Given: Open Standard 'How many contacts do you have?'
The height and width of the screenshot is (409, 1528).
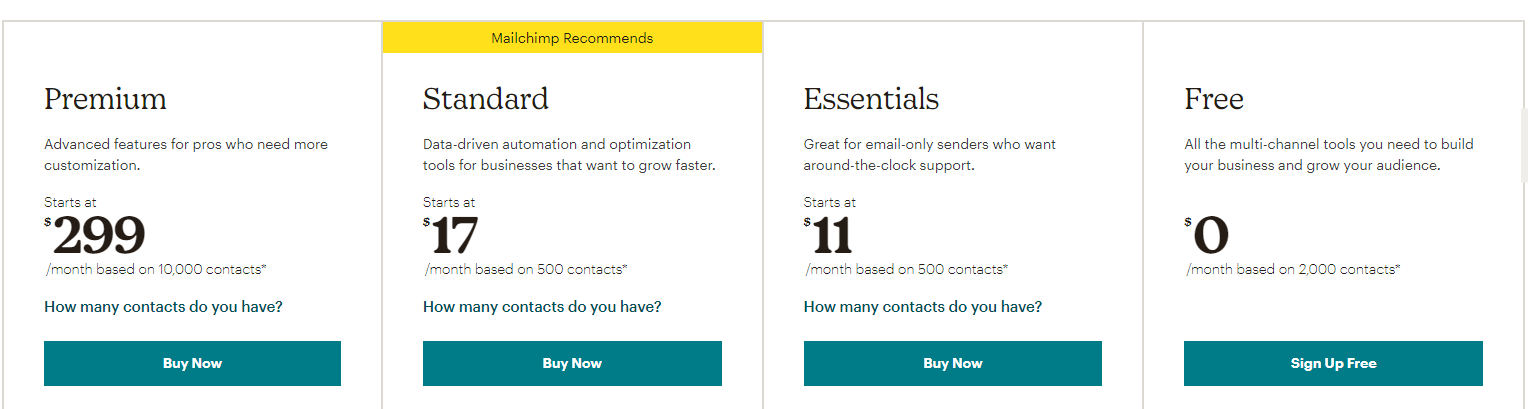Looking at the screenshot, I should click(x=542, y=306).
